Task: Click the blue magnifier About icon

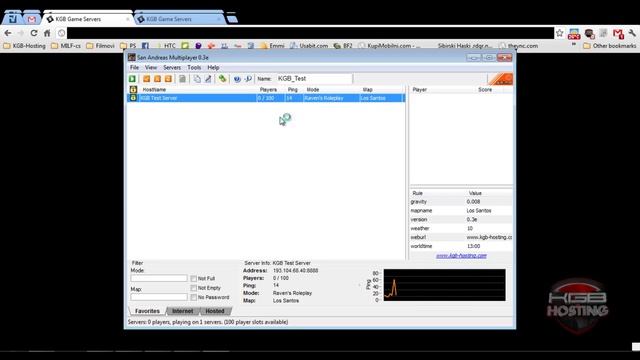Action: pyautogui.click(x=248, y=79)
